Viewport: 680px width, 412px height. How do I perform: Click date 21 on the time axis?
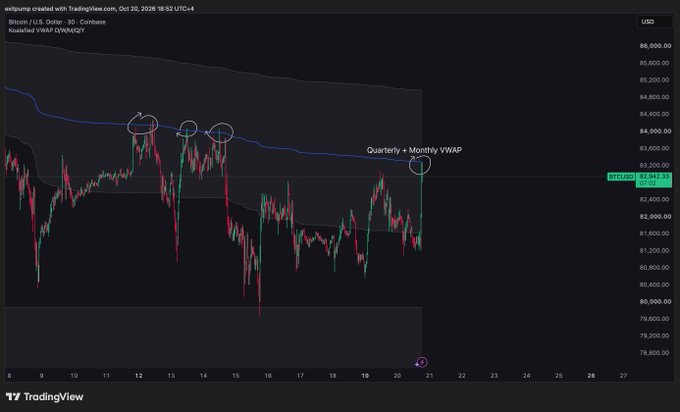tap(429, 376)
